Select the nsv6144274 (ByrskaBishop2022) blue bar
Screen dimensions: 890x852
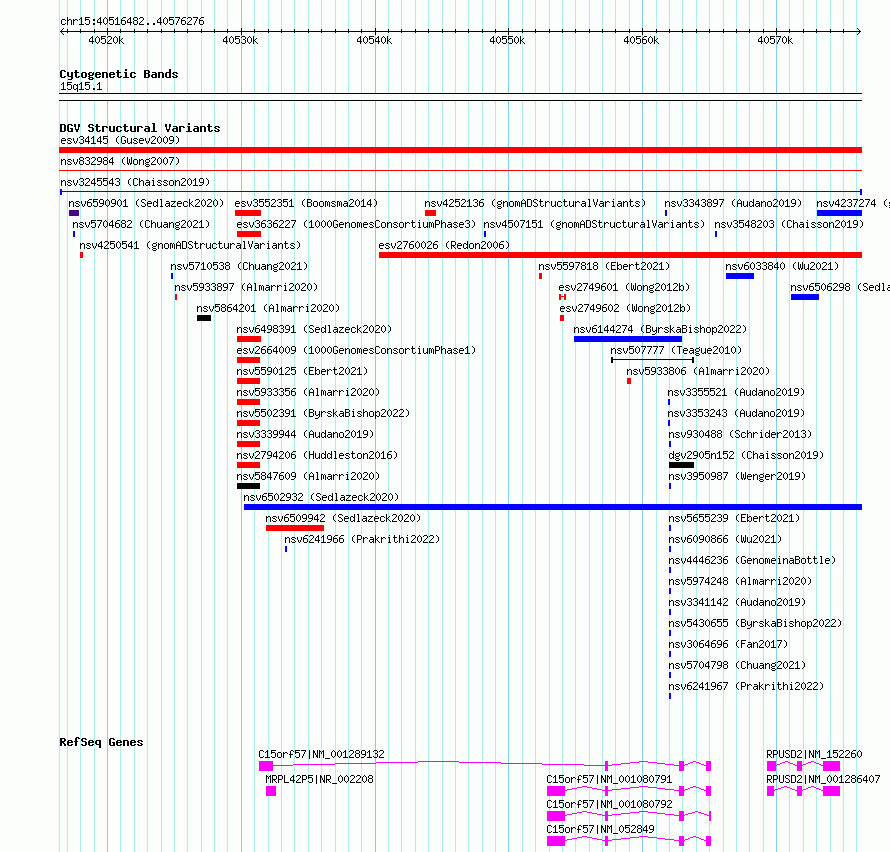click(628, 339)
